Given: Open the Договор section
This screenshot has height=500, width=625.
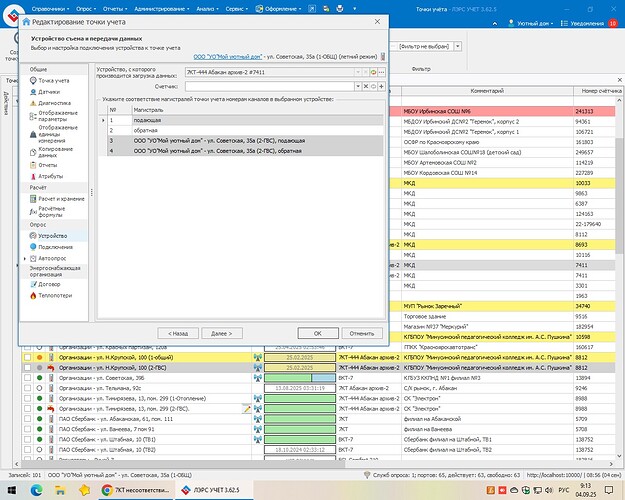Looking at the screenshot, I should pyautogui.click(x=49, y=284).
